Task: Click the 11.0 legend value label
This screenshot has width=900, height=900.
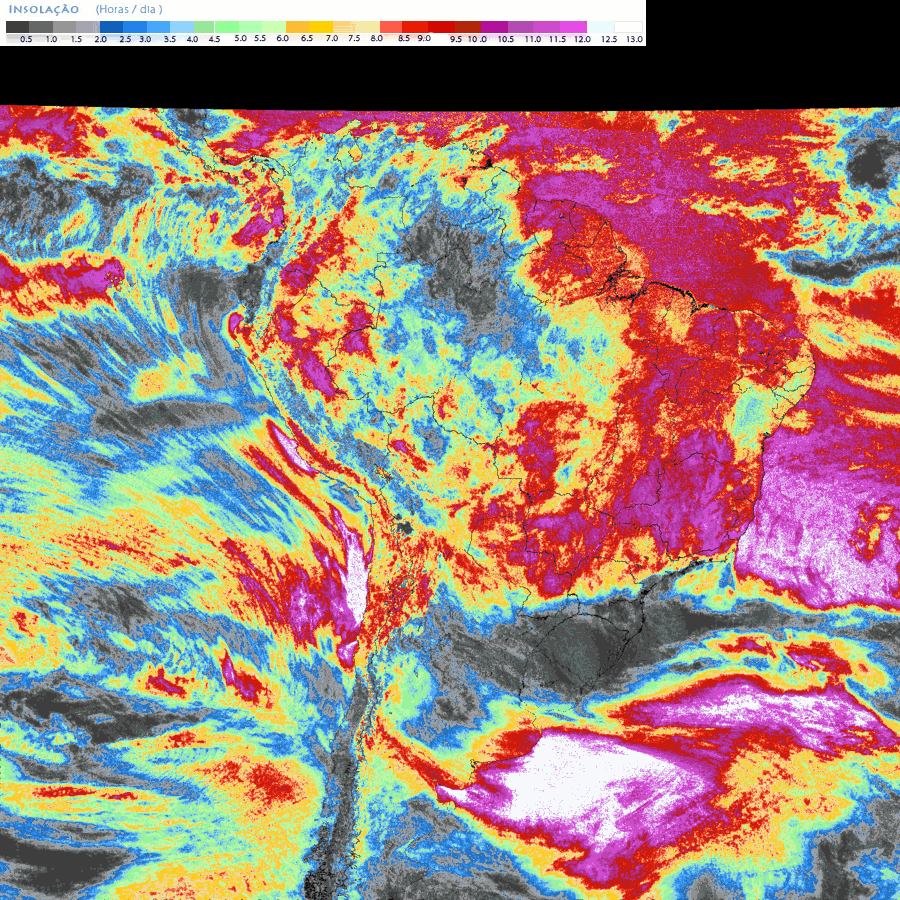Action: 533,39
